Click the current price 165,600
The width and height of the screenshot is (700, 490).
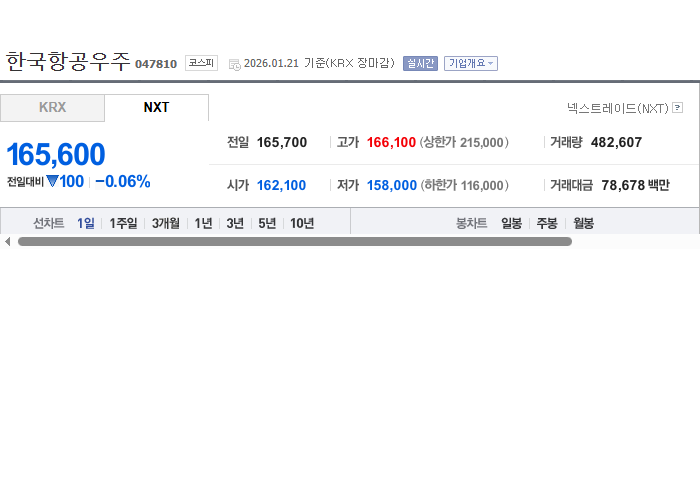tap(56, 154)
